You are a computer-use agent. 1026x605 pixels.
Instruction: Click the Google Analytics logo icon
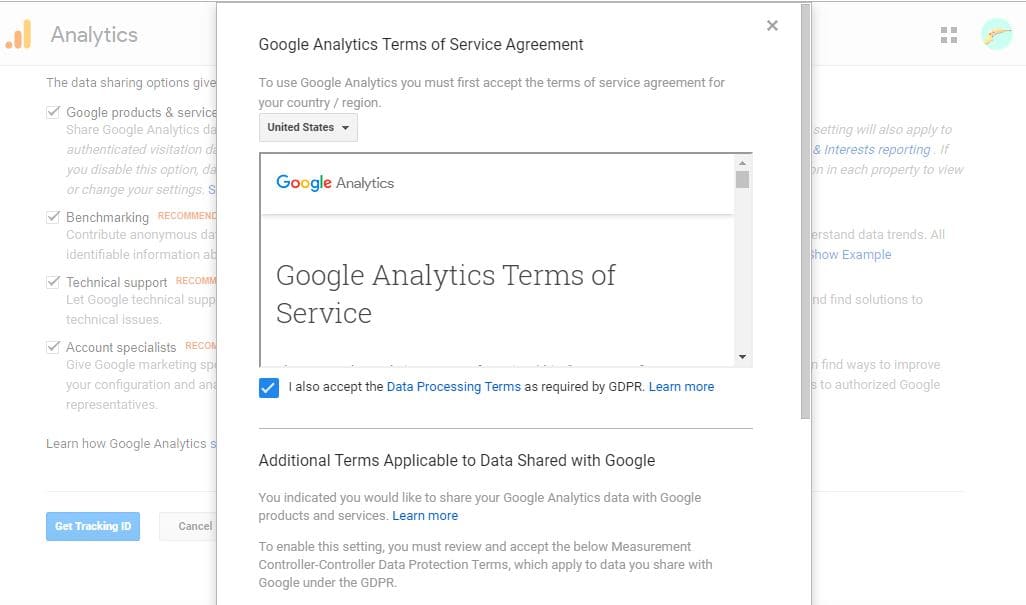pos(18,35)
